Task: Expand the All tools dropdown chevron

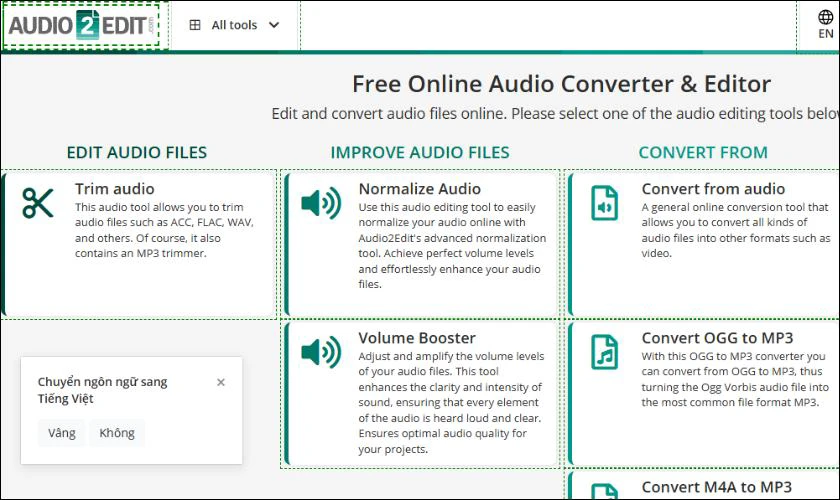Action: click(274, 25)
